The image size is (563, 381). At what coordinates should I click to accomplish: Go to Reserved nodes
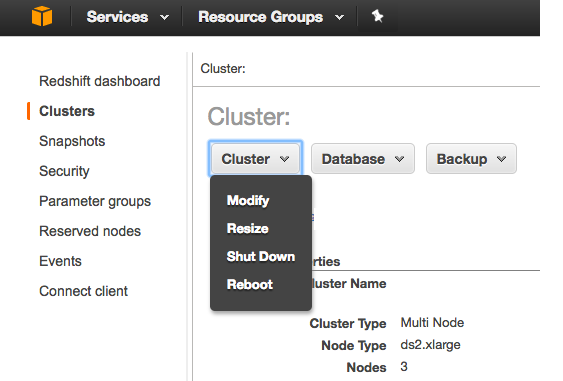coord(90,231)
